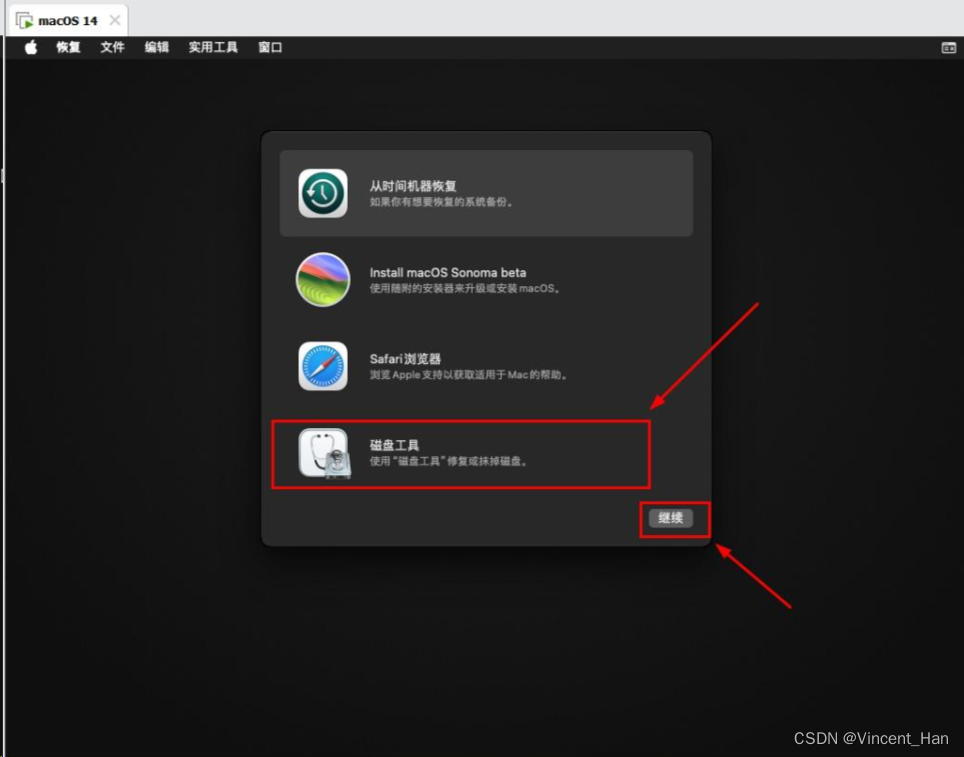Screen dimensions: 964x757
Task: Click the description 如果你有想要恢复的系统备份。
Action: (441, 202)
